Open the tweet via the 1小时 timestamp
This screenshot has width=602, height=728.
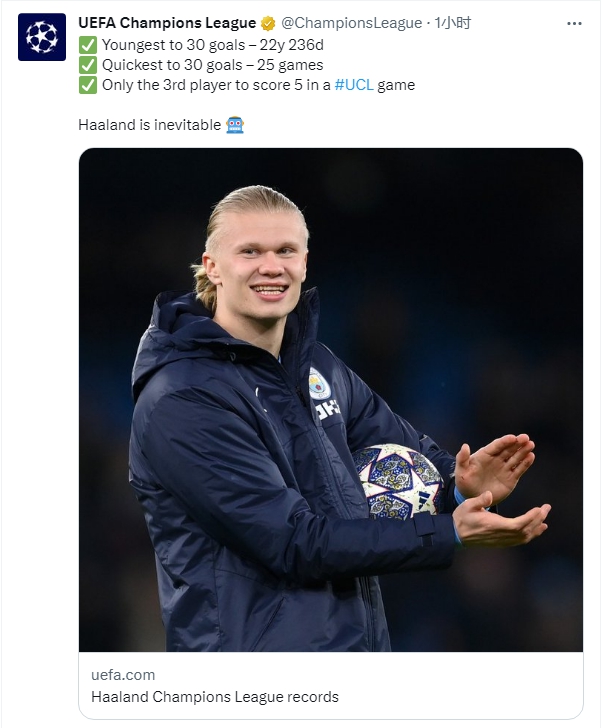coord(451,23)
